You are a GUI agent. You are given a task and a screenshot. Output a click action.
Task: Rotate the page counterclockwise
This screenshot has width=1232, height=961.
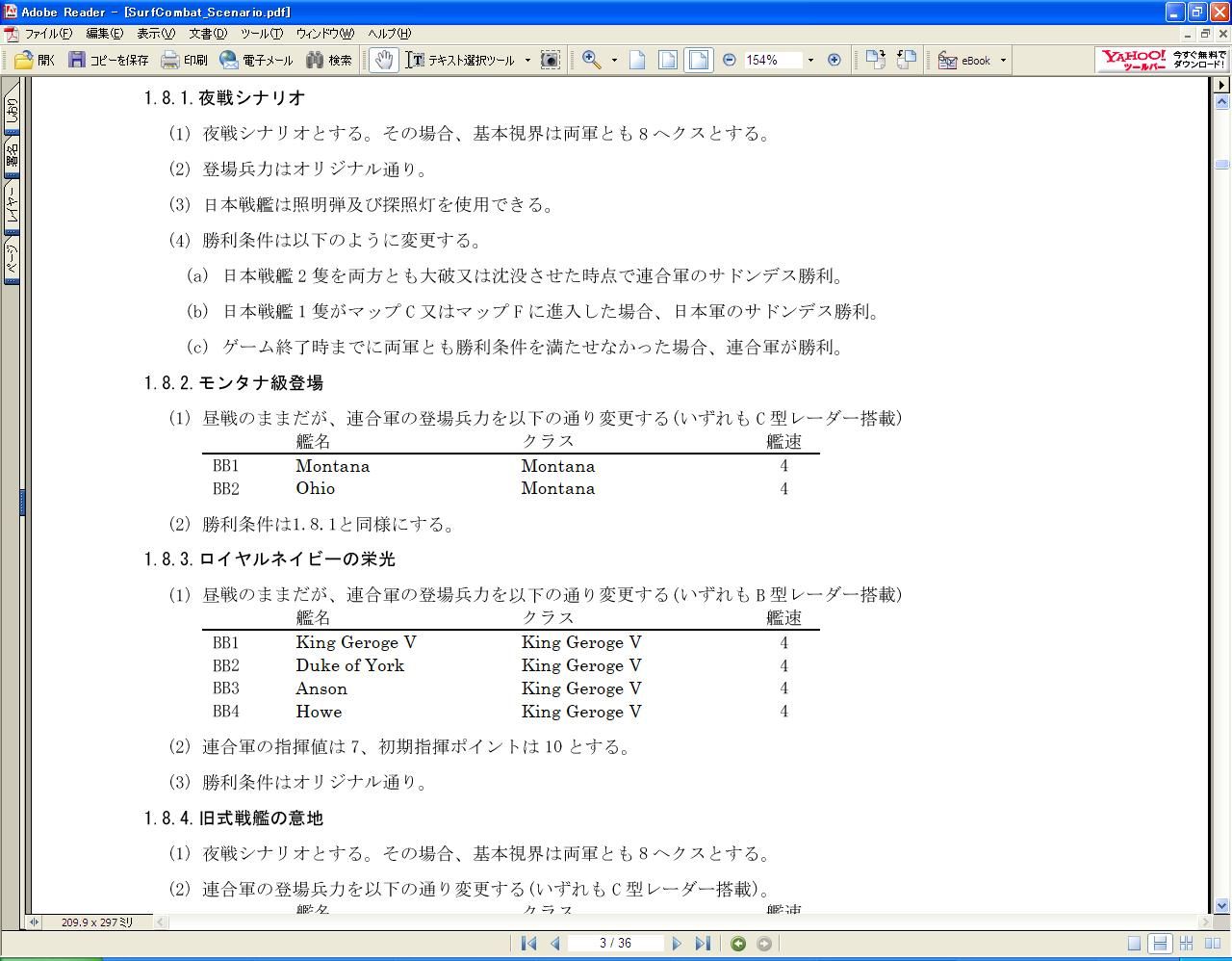pyautogui.click(x=906, y=60)
